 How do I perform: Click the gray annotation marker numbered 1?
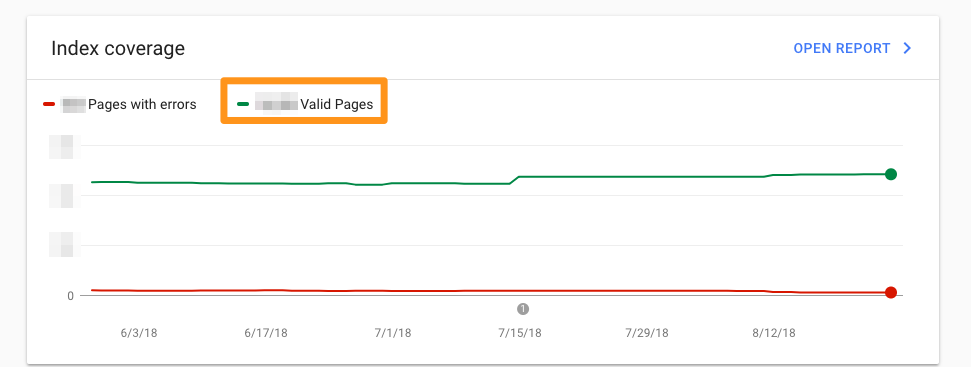coord(523,308)
